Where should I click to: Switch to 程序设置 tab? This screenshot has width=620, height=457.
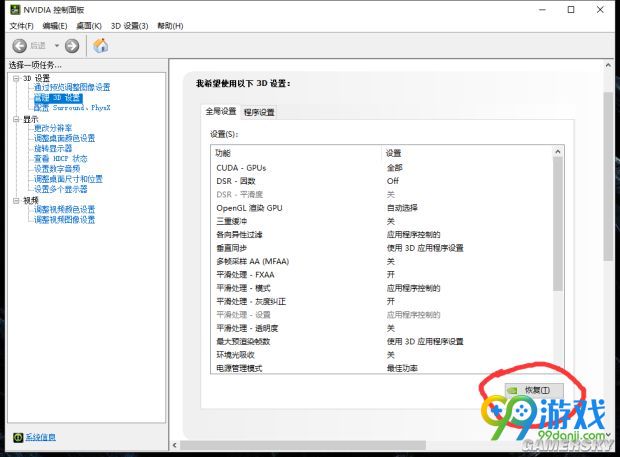point(259,112)
